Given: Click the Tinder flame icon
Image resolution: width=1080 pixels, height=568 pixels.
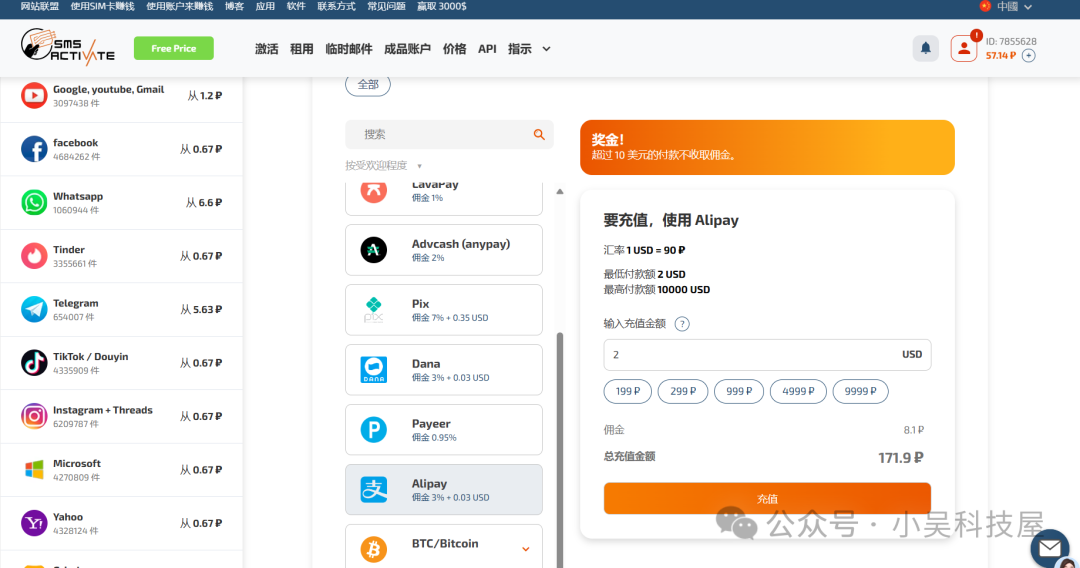Looking at the screenshot, I should [34, 256].
